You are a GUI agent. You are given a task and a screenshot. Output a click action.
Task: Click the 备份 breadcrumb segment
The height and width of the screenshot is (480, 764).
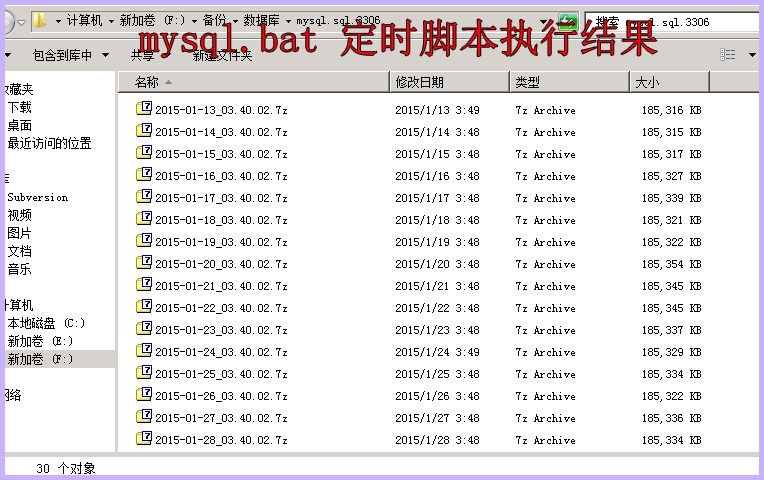pos(214,20)
